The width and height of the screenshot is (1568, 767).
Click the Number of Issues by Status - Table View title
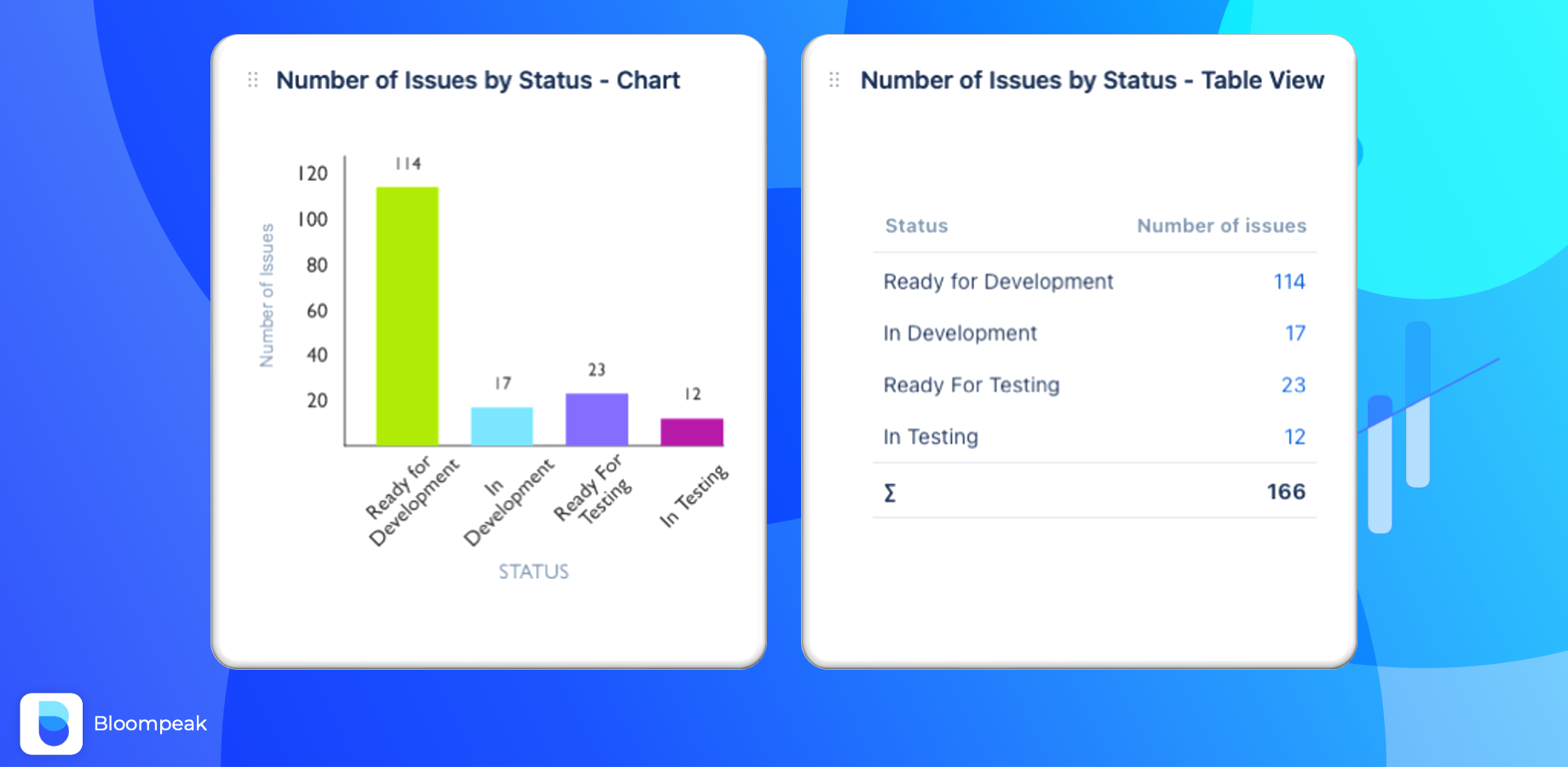coord(1092,80)
